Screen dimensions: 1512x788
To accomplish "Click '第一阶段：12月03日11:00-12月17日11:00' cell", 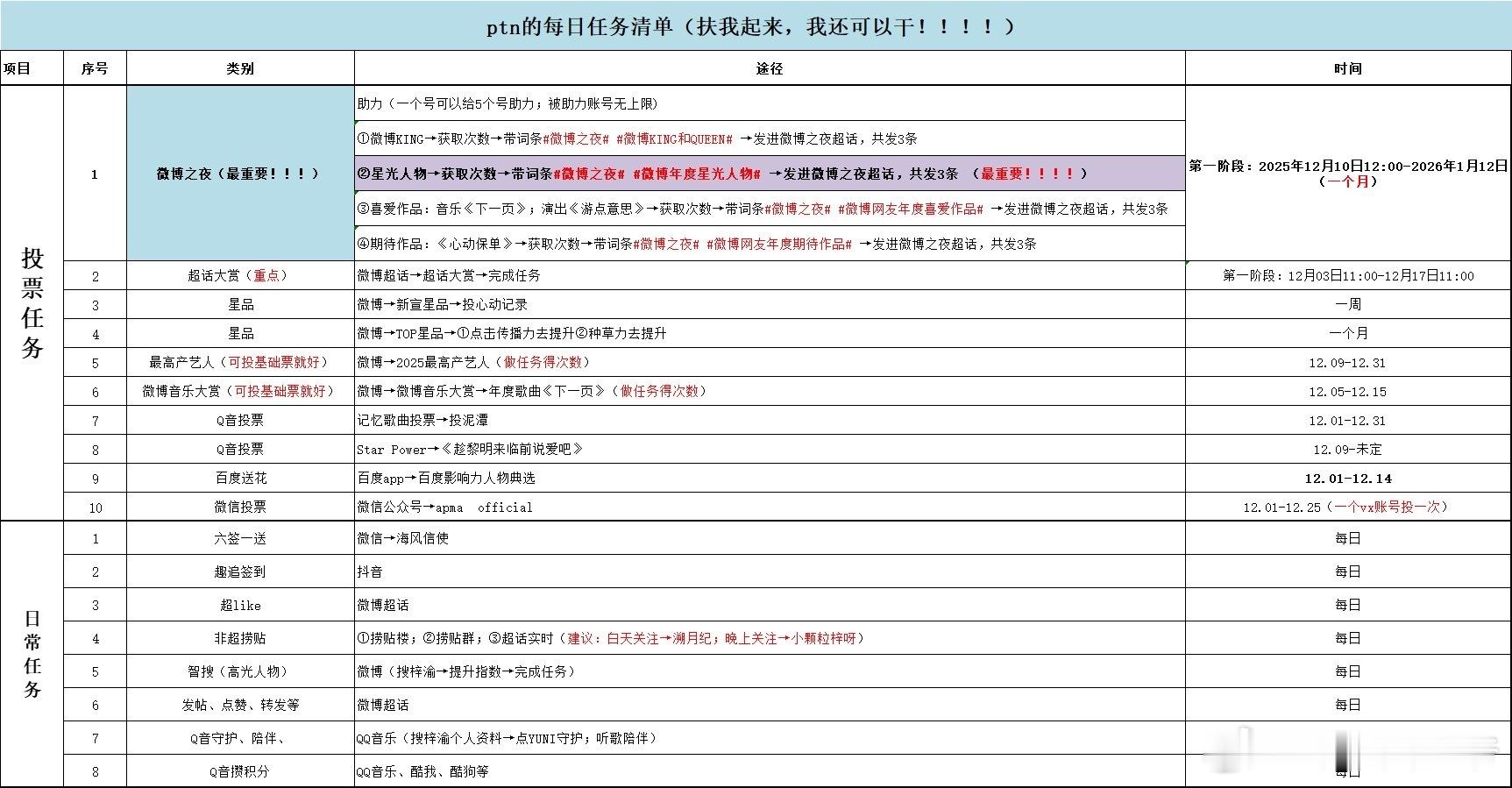I will pos(1348,275).
